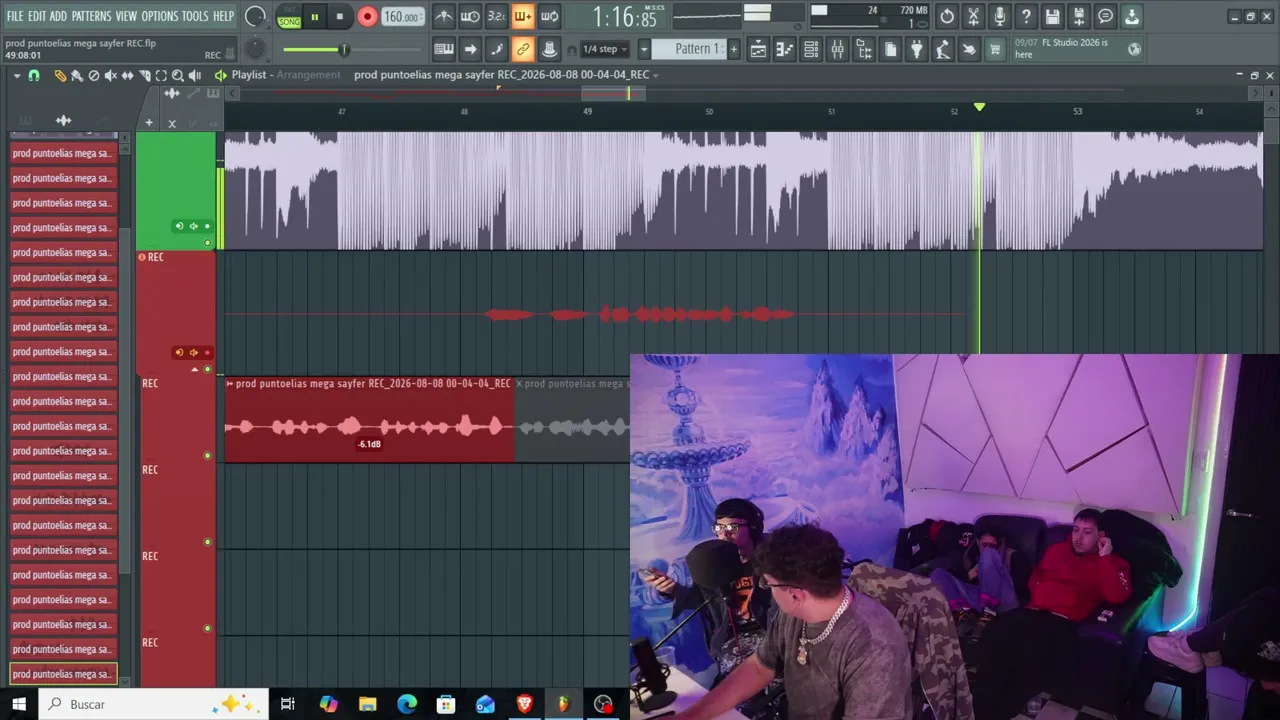Click the 160.000 tempo field
Screen dimensions: 1280x720
[x=402, y=17]
